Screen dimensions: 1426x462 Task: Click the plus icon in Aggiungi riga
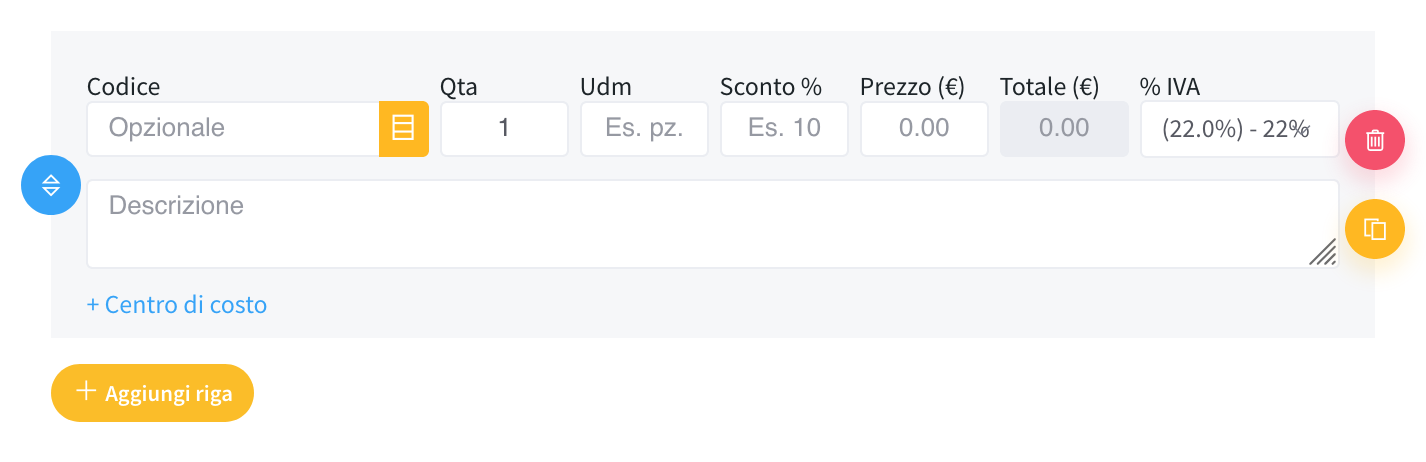pos(86,392)
